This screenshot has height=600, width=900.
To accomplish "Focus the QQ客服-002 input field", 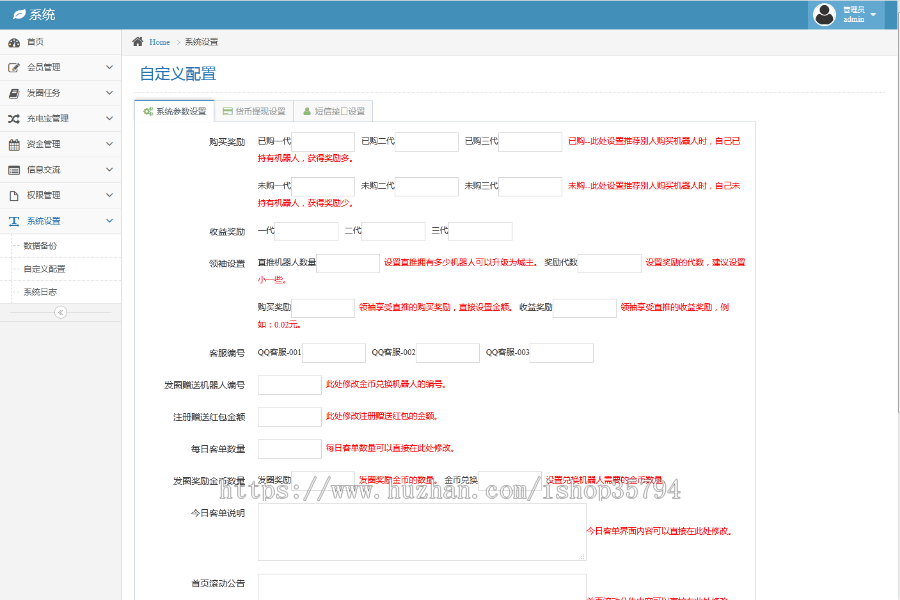I will (x=448, y=353).
